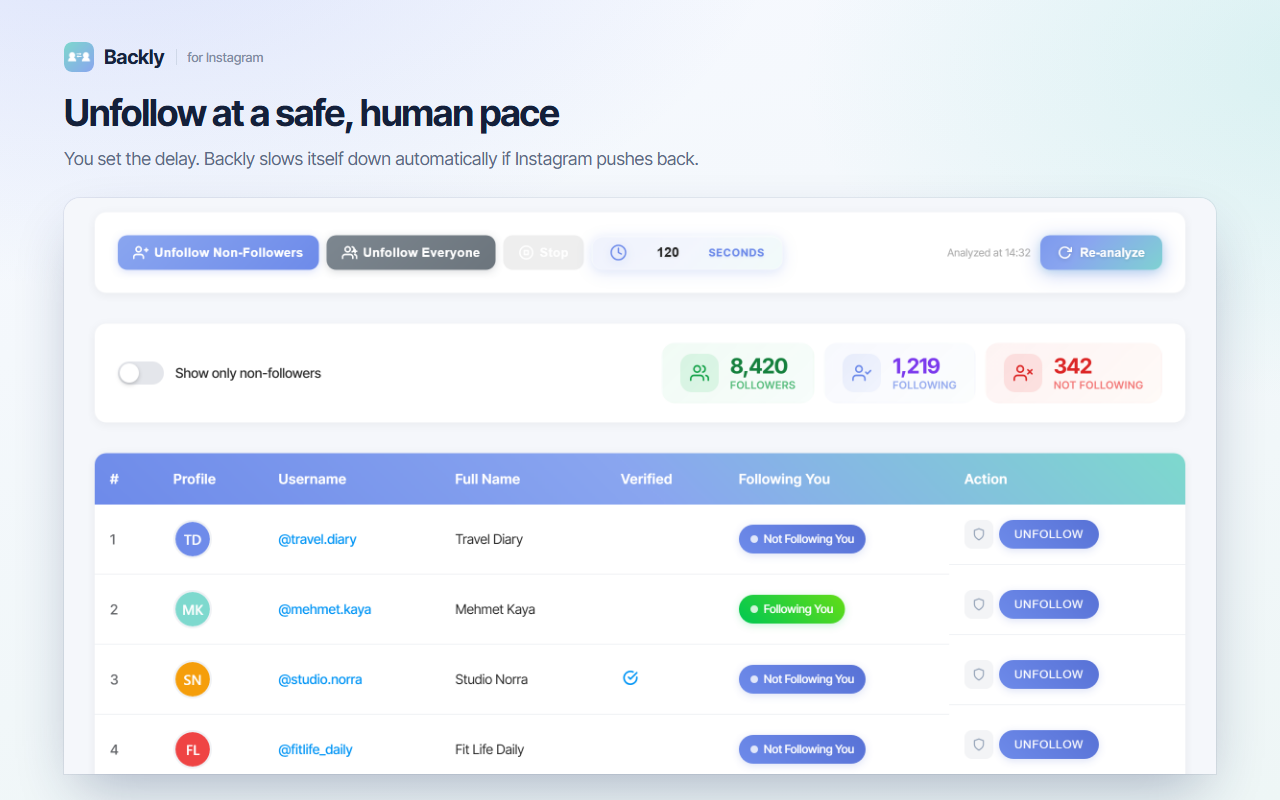Unfollow @travel.diary

click(x=1049, y=534)
